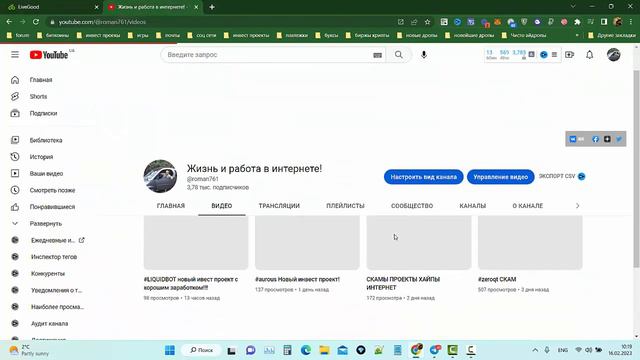Open the forum bookmark folder
This screenshot has height=360, width=640.
19,36
